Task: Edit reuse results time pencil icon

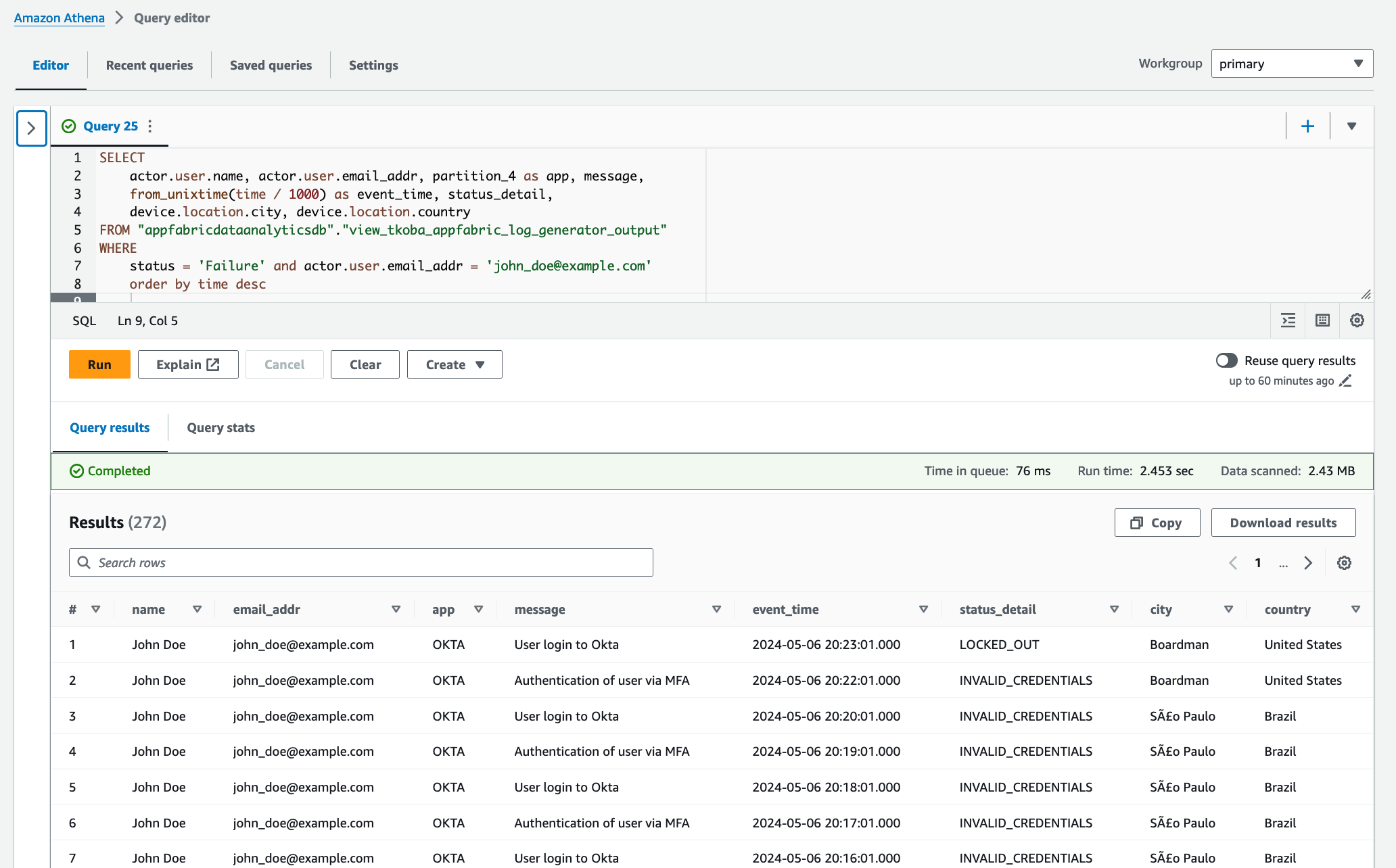Action: tap(1346, 381)
